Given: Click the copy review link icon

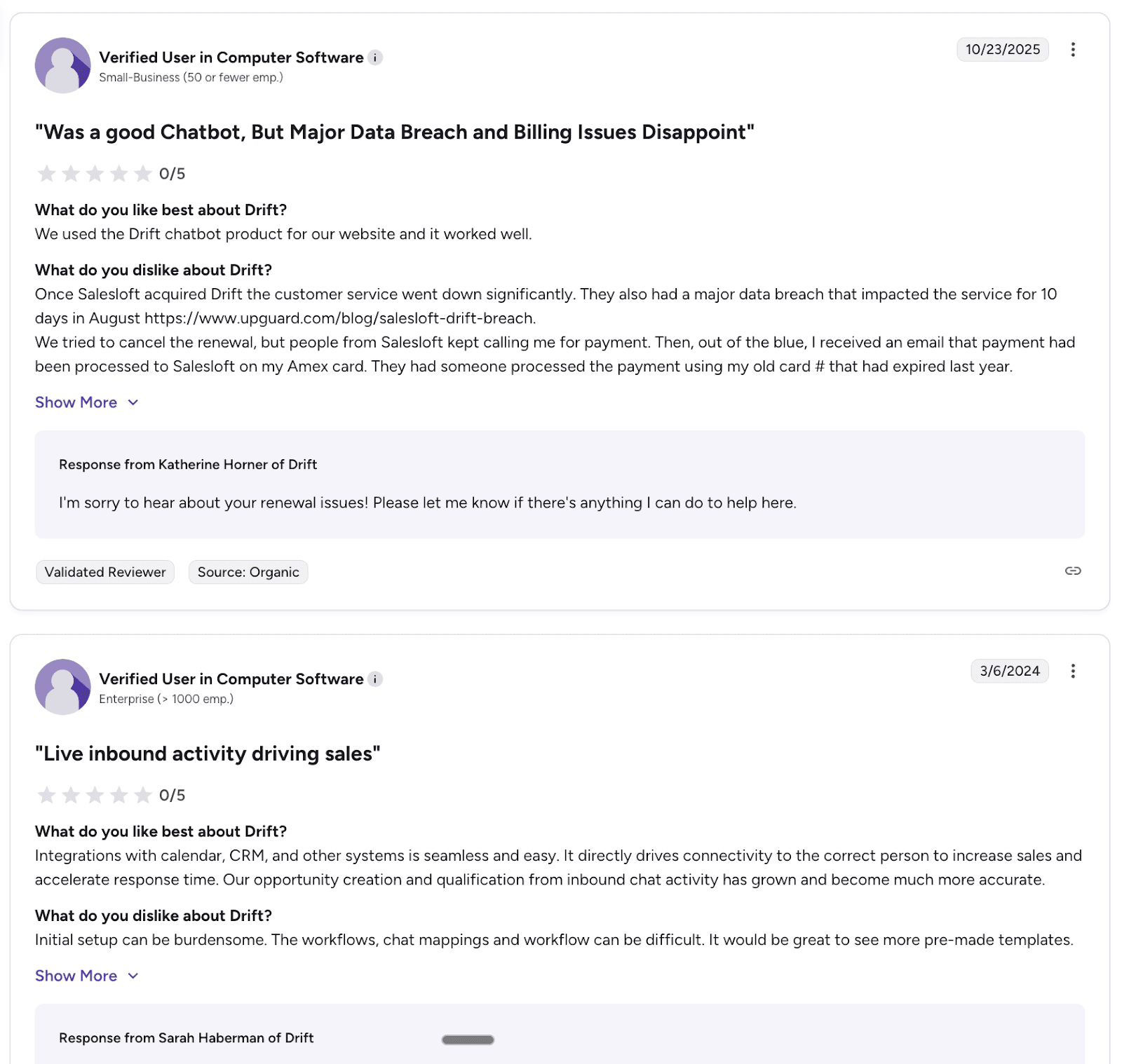Looking at the screenshot, I should coord(1072,571).
